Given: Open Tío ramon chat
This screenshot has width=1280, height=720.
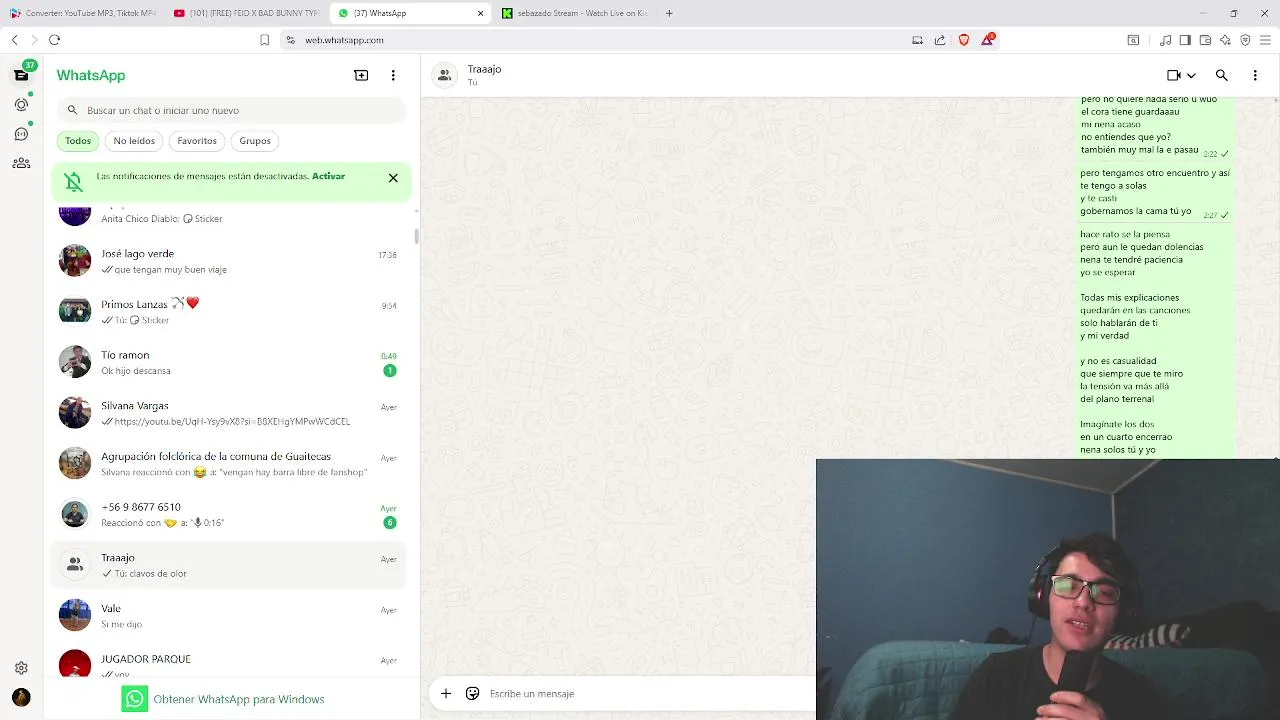Looking at the screenshot, I should point(230,362).
